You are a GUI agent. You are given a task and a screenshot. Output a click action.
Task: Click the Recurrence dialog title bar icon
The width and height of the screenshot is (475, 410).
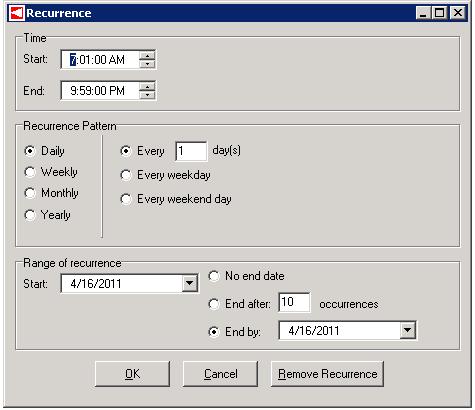click(x=16, y=13)
